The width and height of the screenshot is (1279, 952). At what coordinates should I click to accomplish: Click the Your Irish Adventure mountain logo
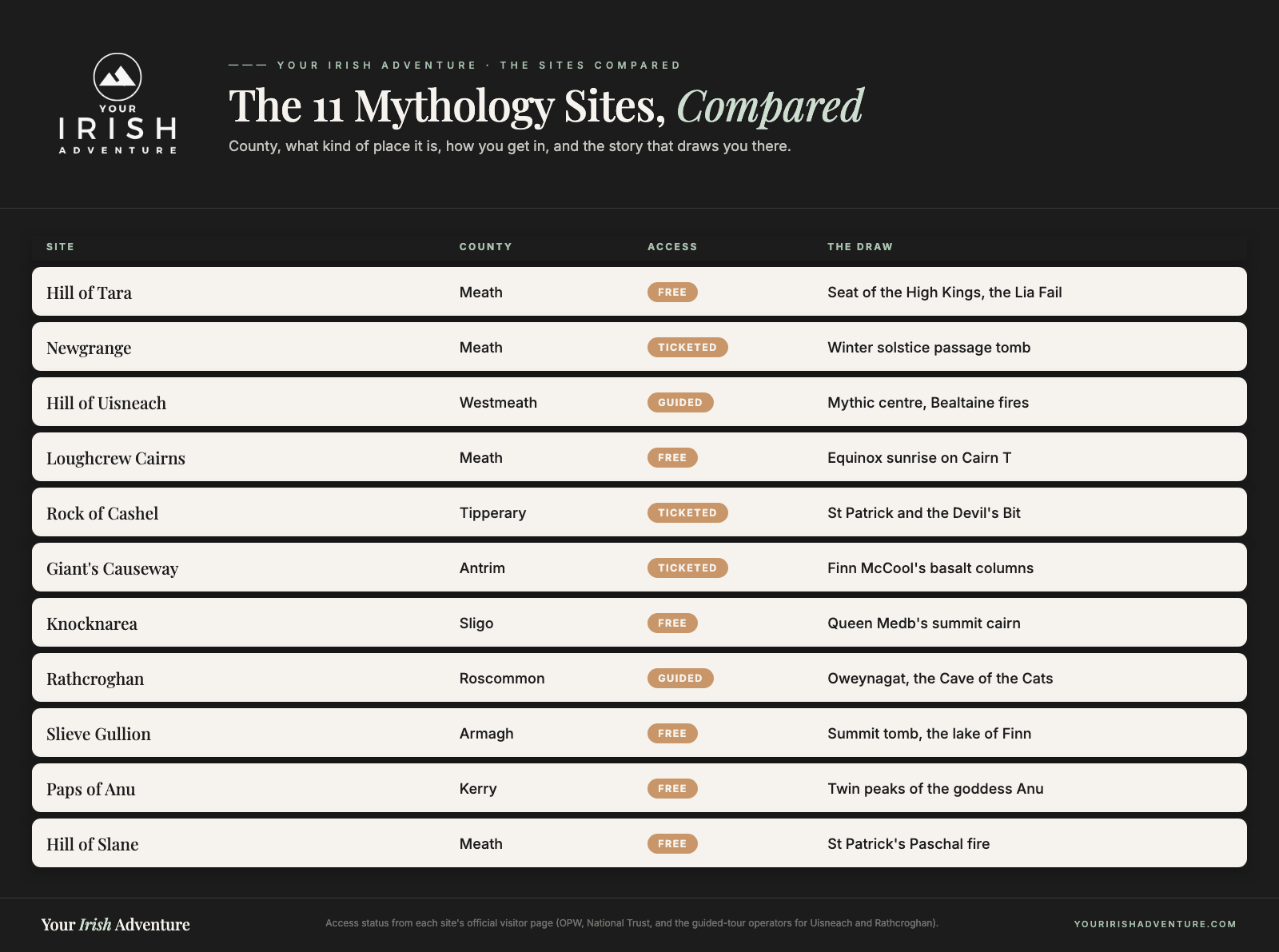[x=118, y=104]
